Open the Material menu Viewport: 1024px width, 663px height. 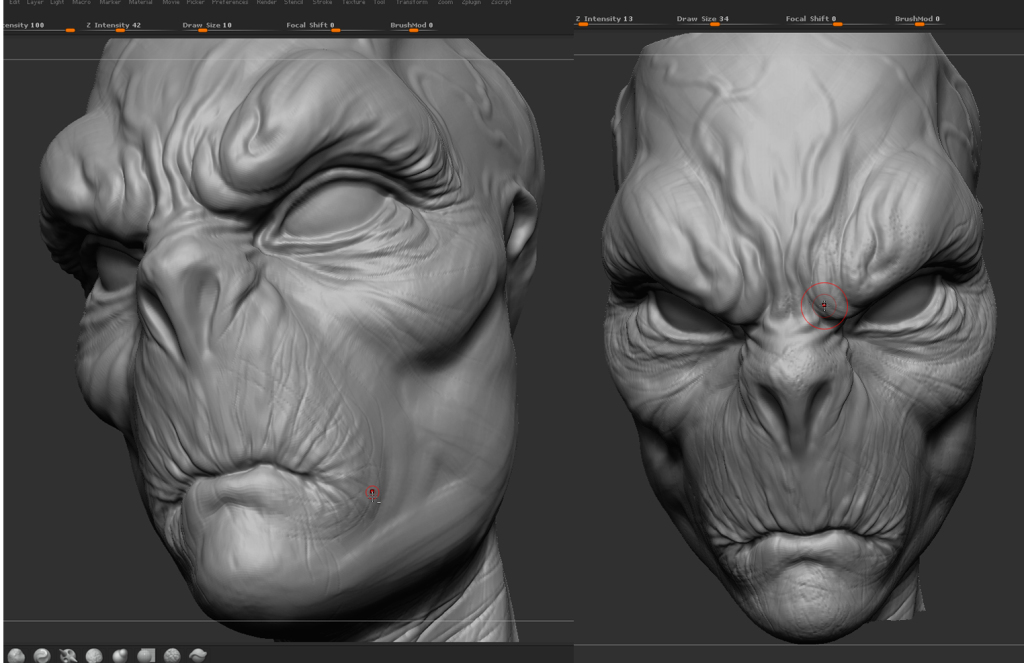(x=140, y=3)
